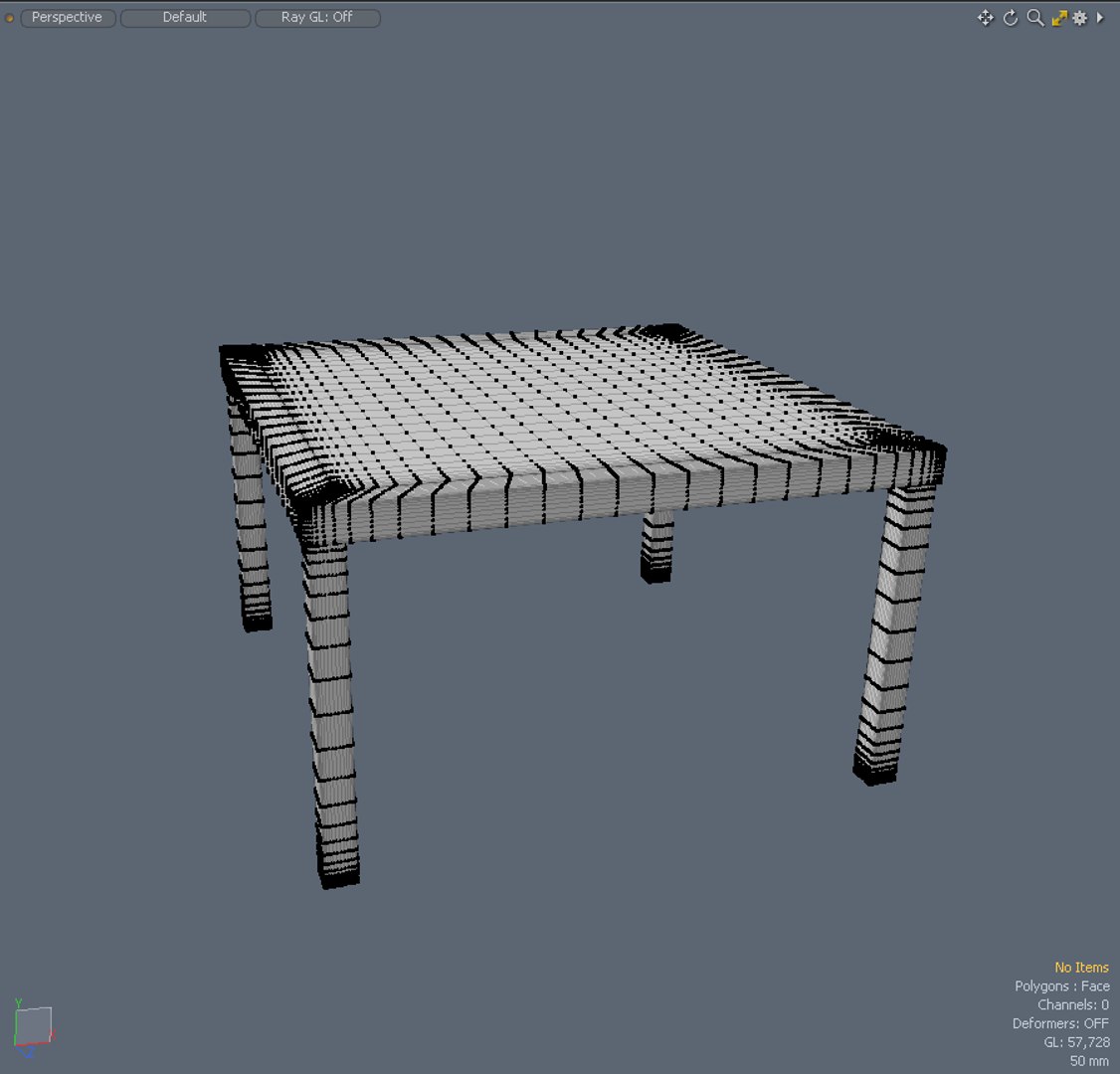Open the Perspective view type dropdown
Screen dimensions: 1120x1074
(x=68, y=17)
